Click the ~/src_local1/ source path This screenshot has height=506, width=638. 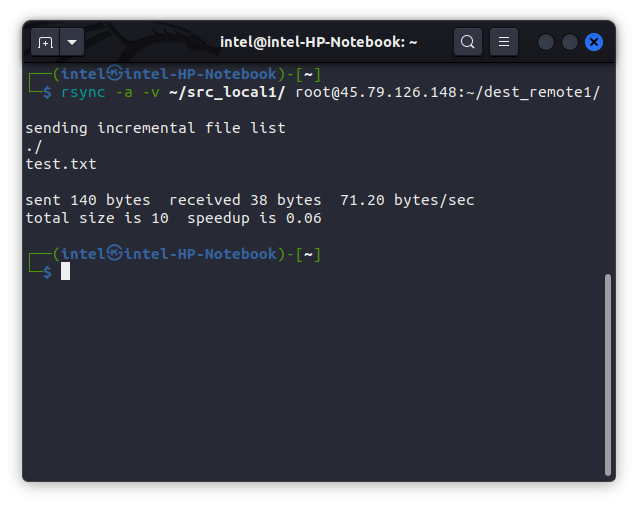point(227,92)
